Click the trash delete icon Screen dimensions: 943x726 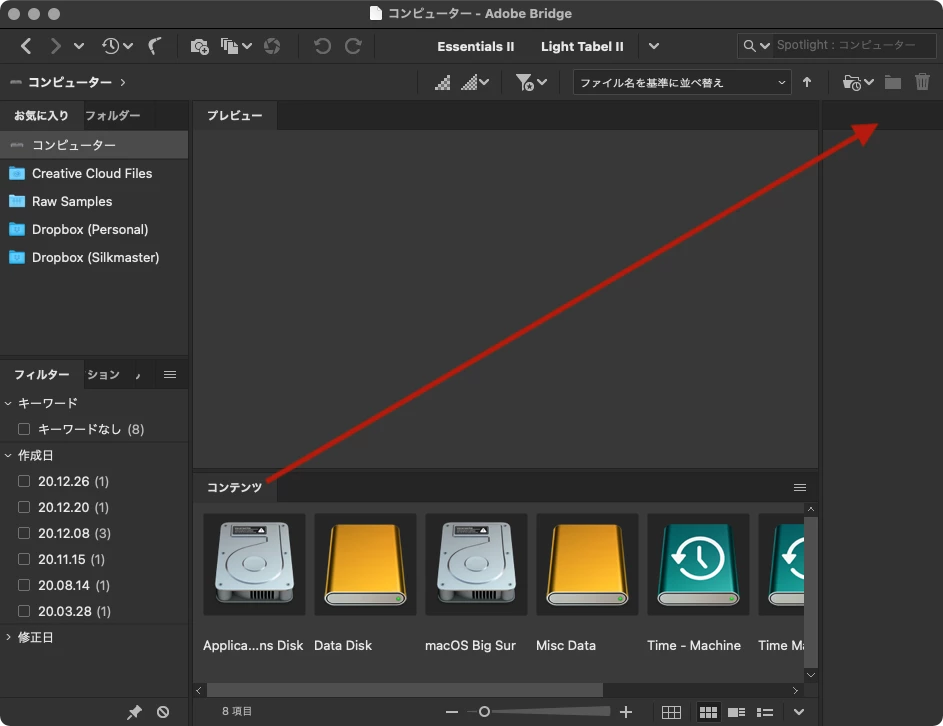[922, 82]
